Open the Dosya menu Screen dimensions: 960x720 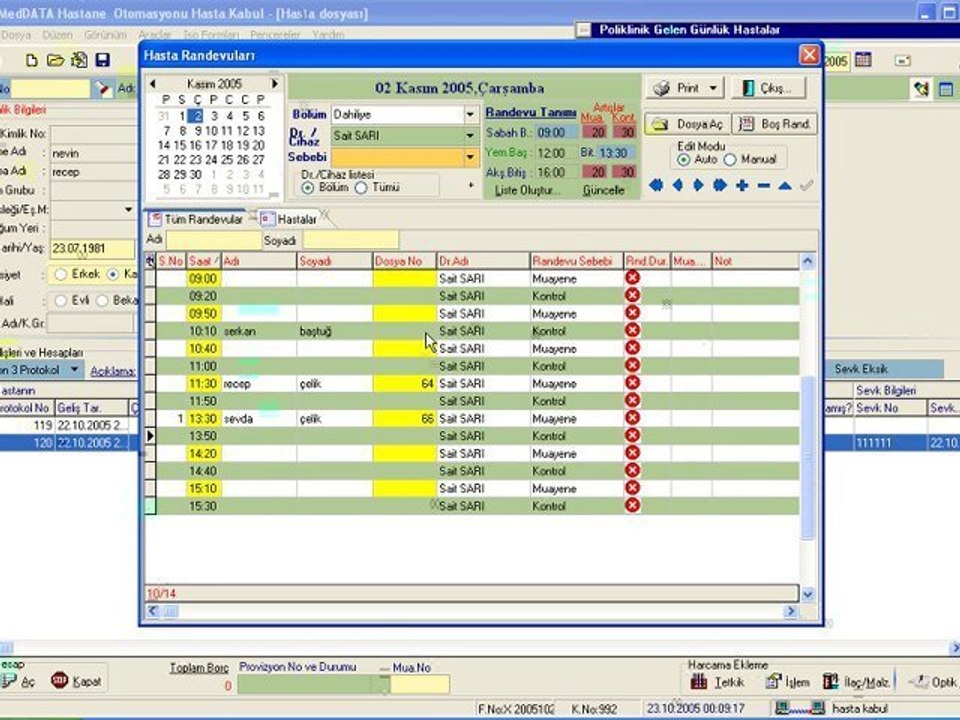point(16,35)
